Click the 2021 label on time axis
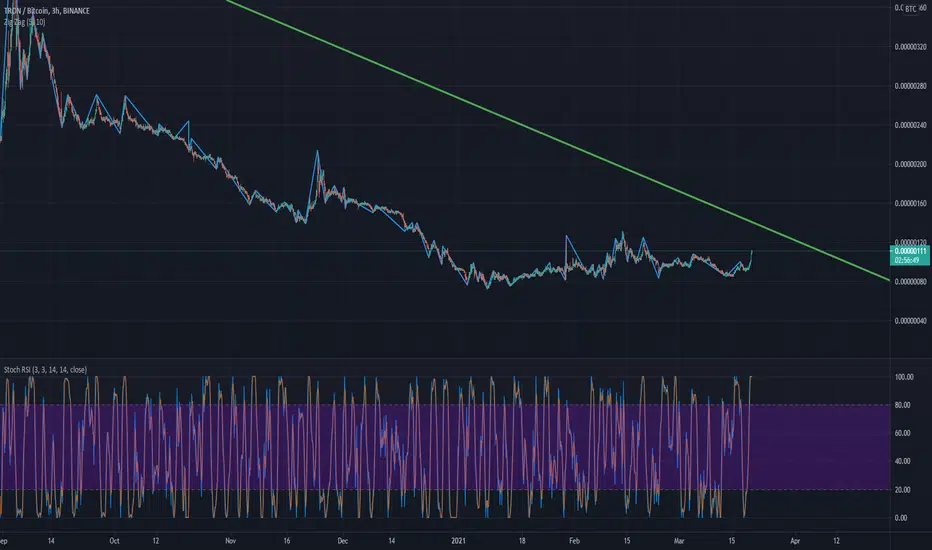This screenshot has height=550, width=932. tap(458, 541)
